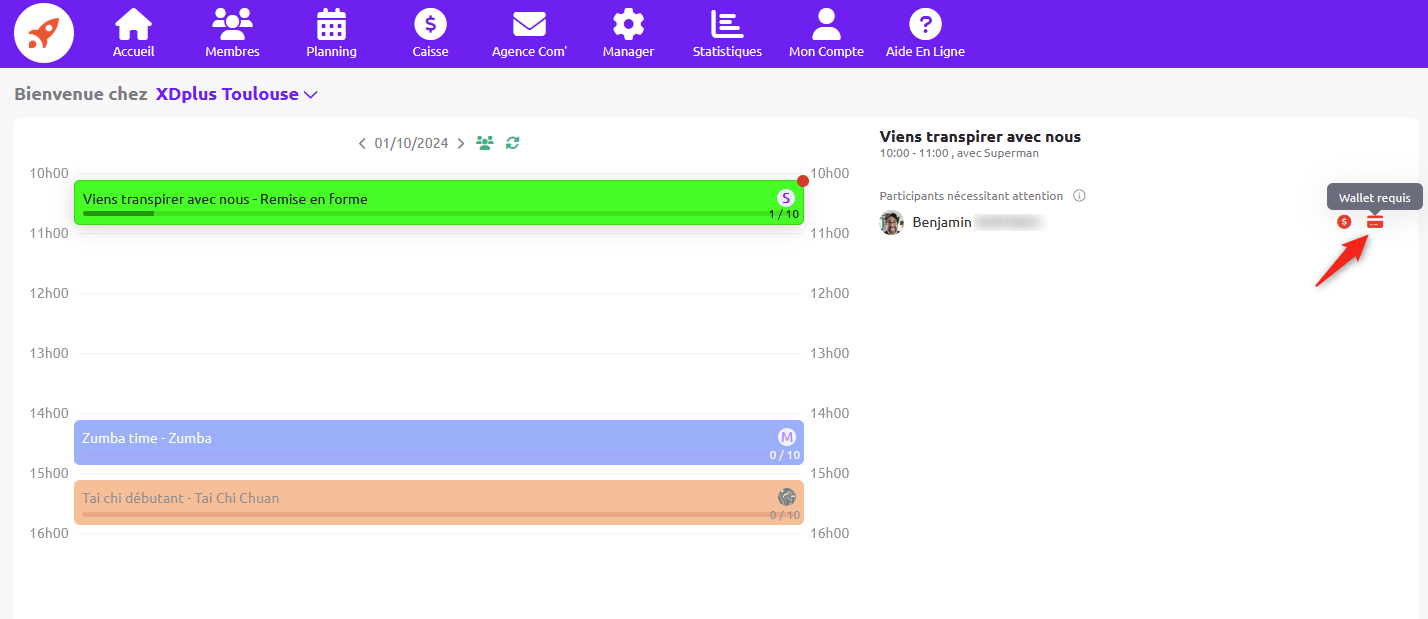
Task: Open participant Benjamin's profile
Action: [941, 223]
